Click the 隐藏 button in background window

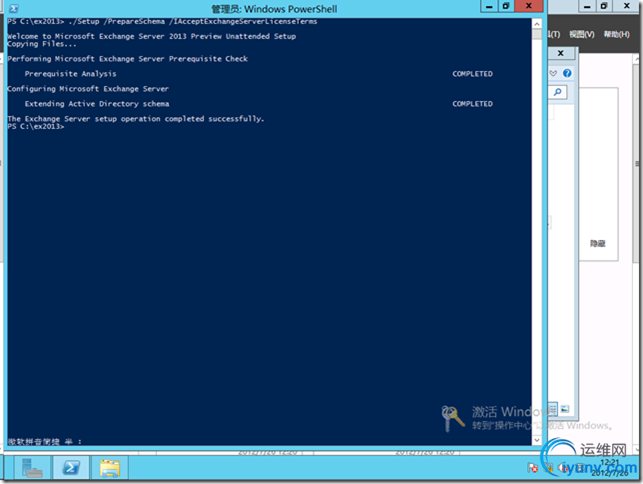[598, 243]
